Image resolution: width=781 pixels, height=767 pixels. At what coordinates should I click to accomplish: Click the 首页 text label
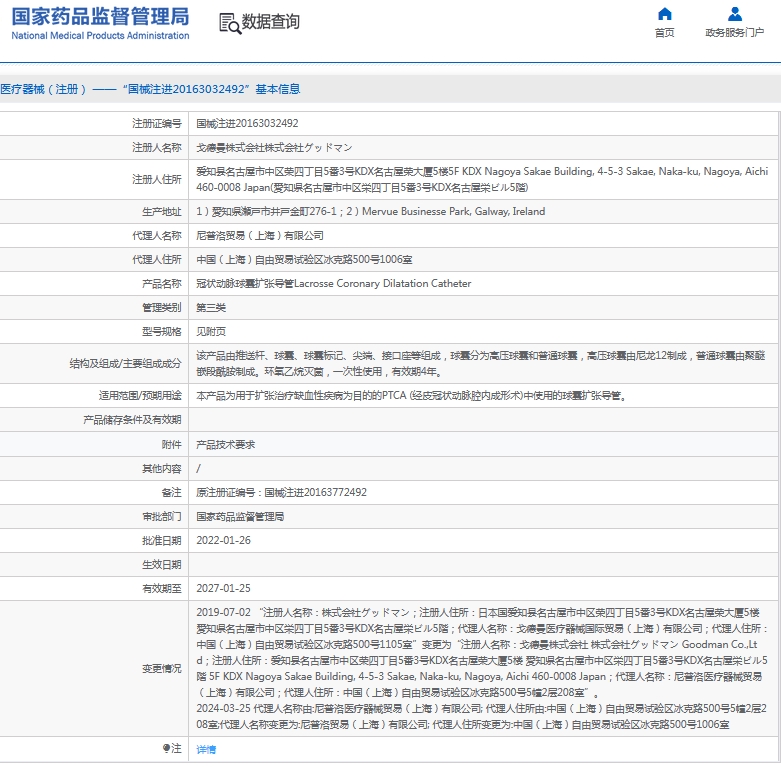click(x=664, y=33)
